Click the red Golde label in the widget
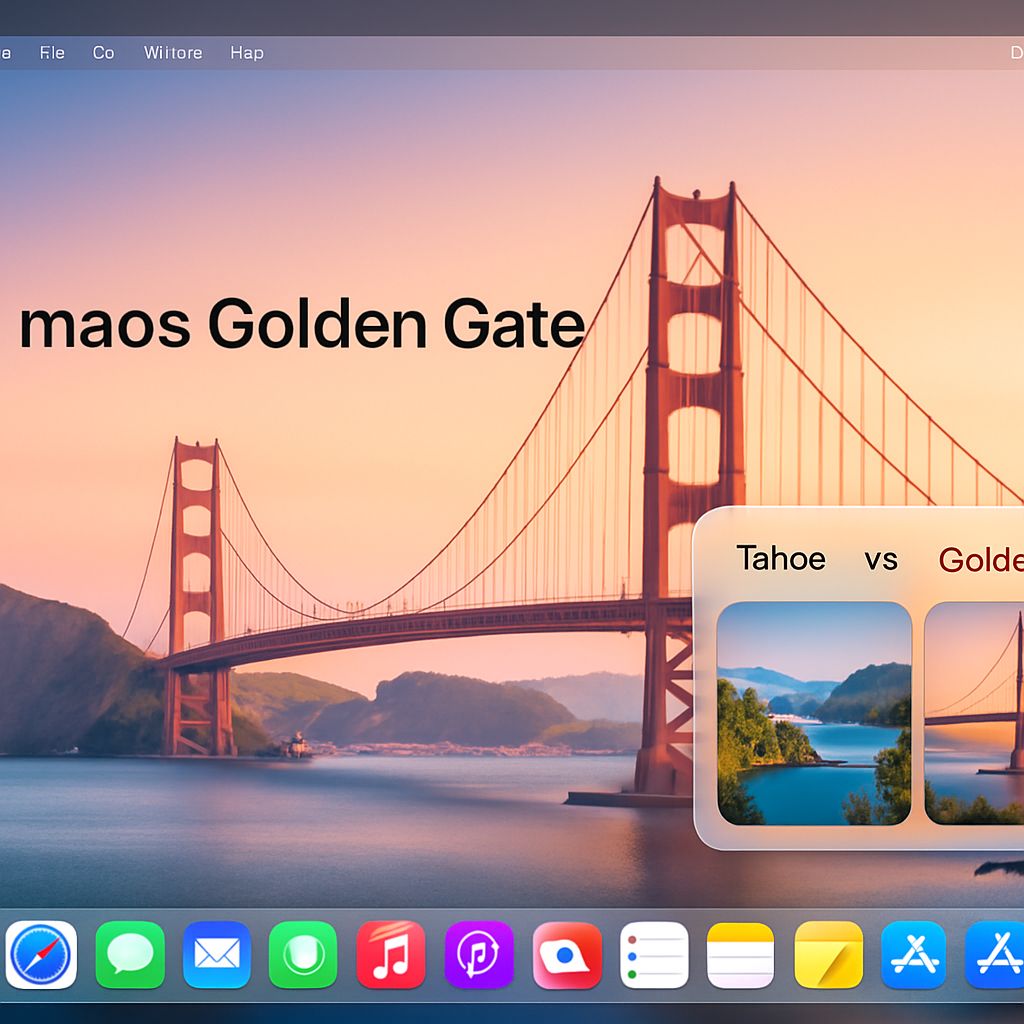 click(x=981, y=560)
